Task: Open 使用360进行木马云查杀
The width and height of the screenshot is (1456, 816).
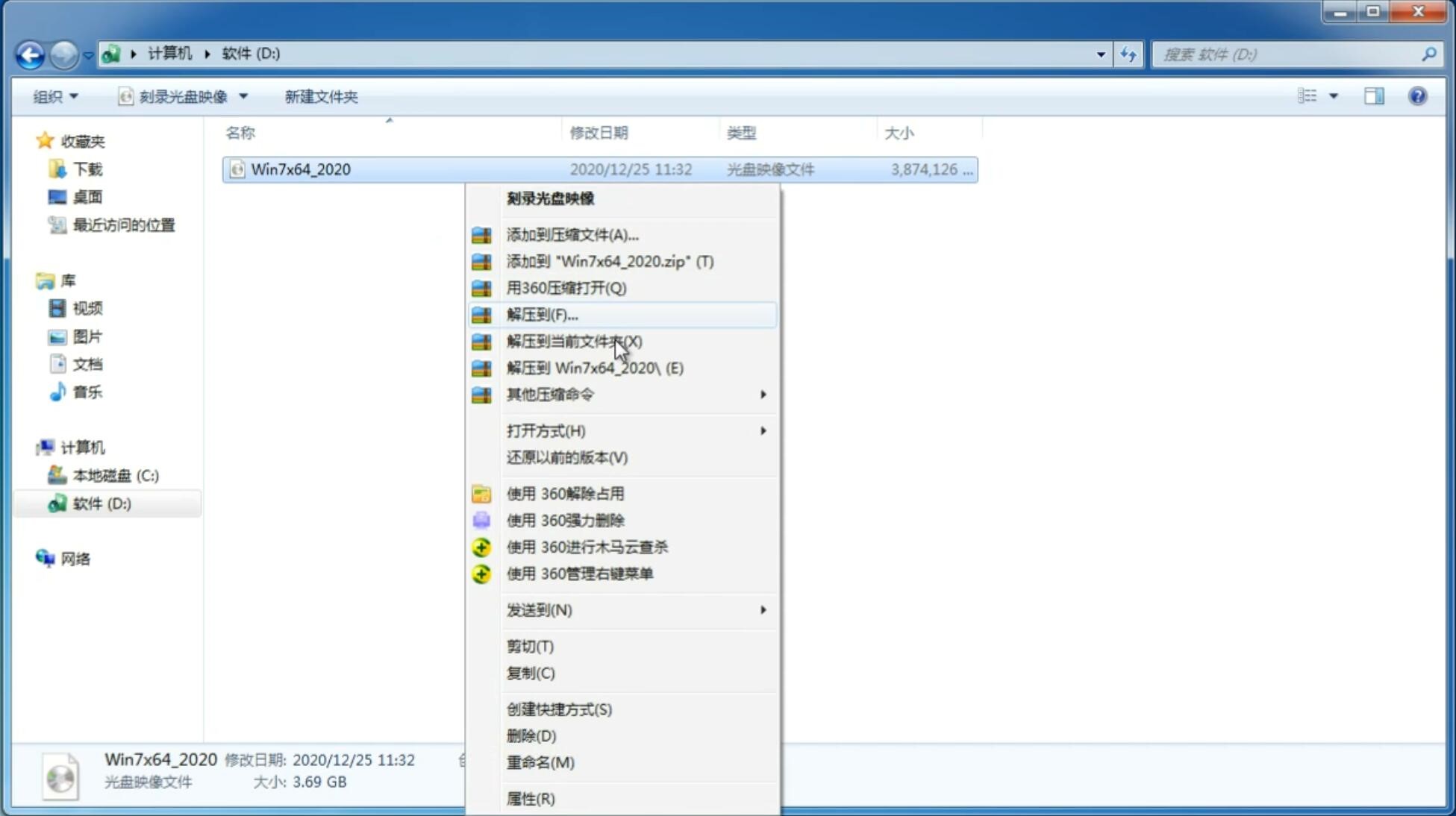Action: pos(587,547)
